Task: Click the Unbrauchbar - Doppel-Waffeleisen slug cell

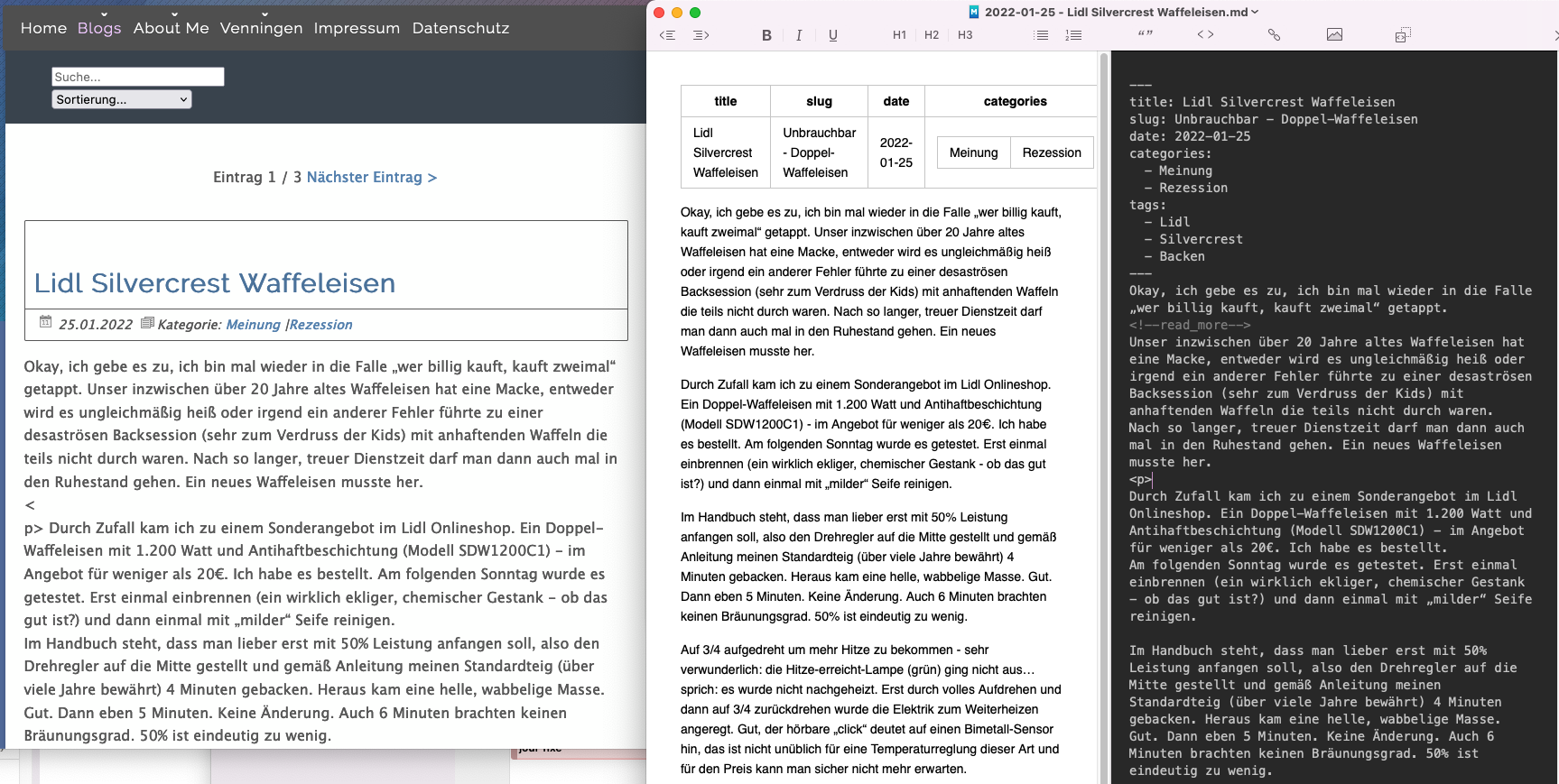Action: coord(819,152)
